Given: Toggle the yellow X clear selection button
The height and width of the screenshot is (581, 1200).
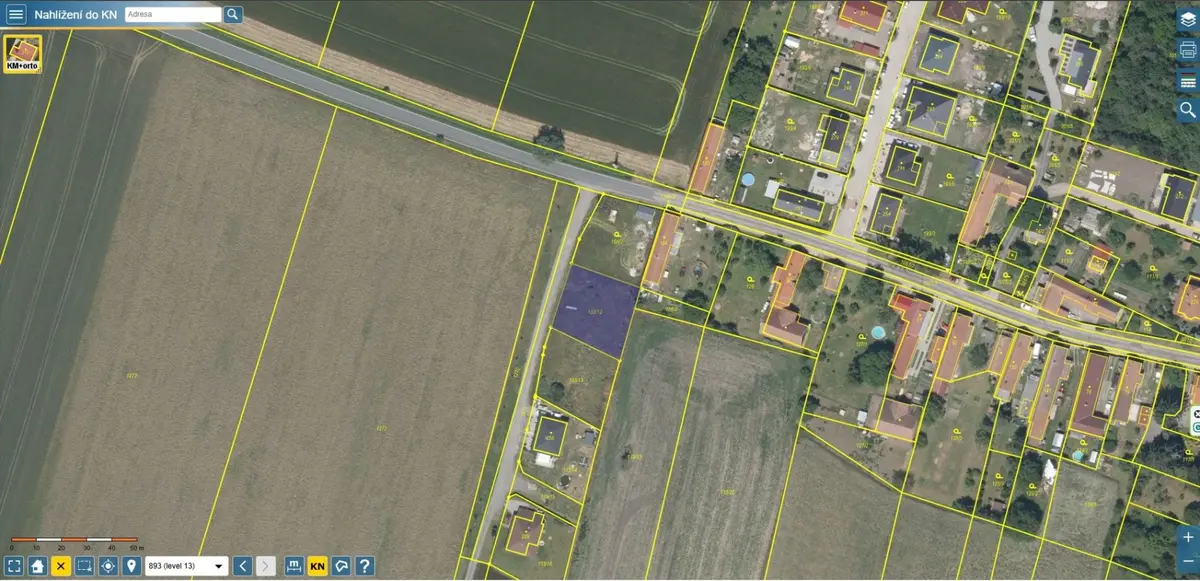Looking at the screenshot, I should 61,566.
